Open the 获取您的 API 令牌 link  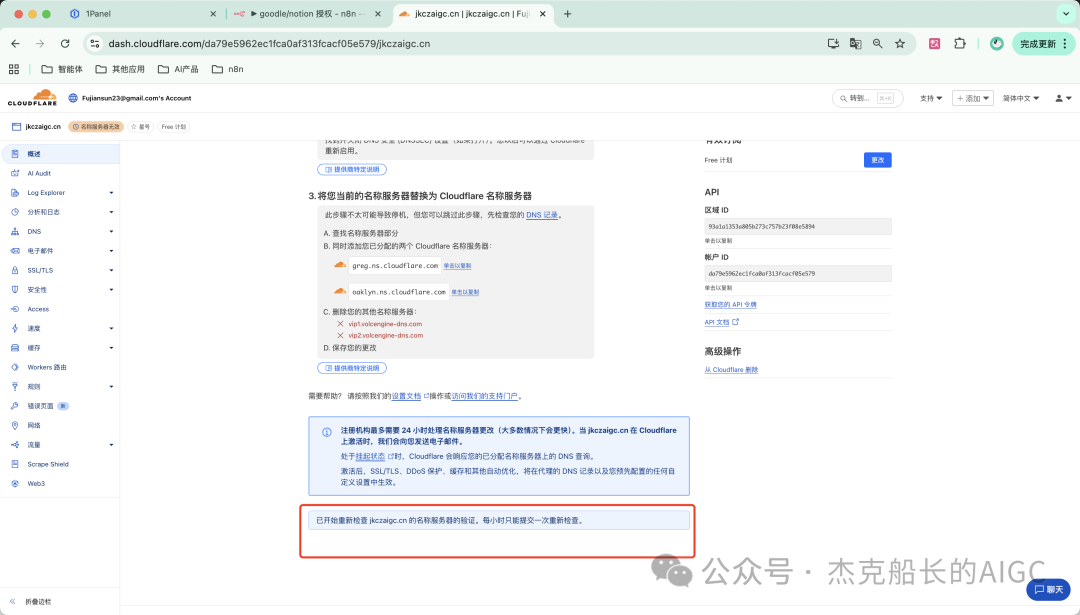click(730, 304)
